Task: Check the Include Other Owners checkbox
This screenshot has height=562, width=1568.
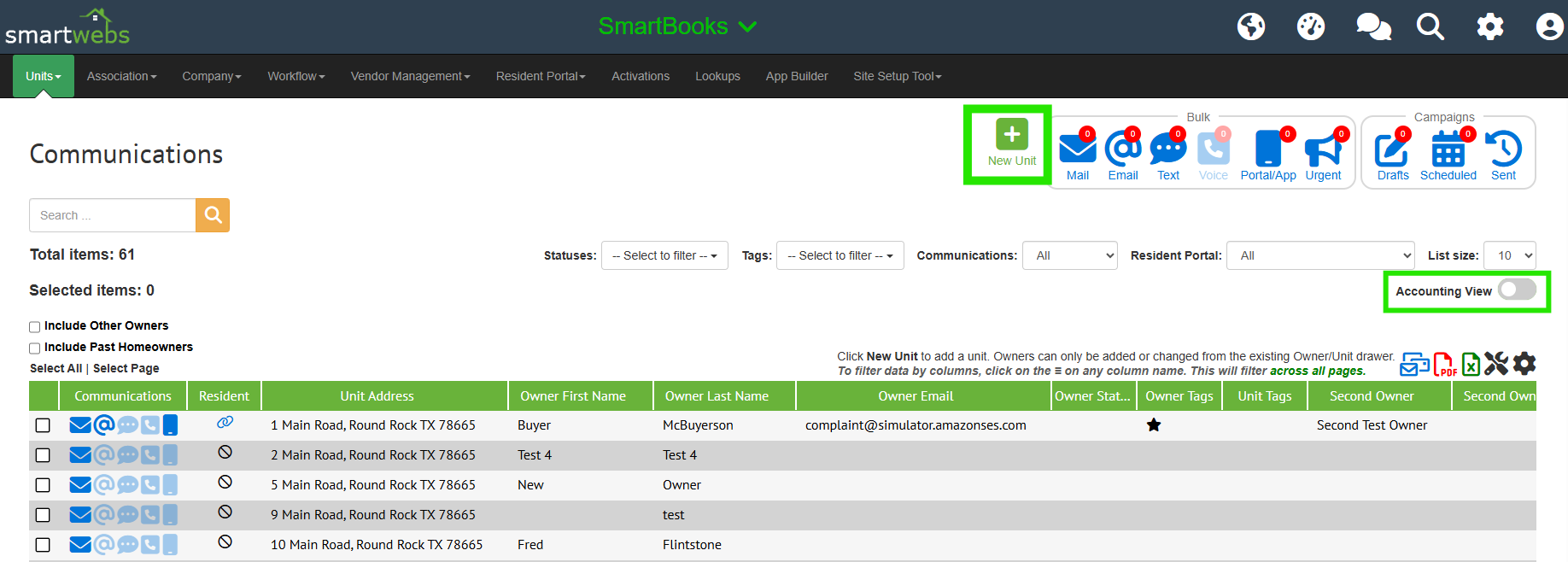Action: 35,326
